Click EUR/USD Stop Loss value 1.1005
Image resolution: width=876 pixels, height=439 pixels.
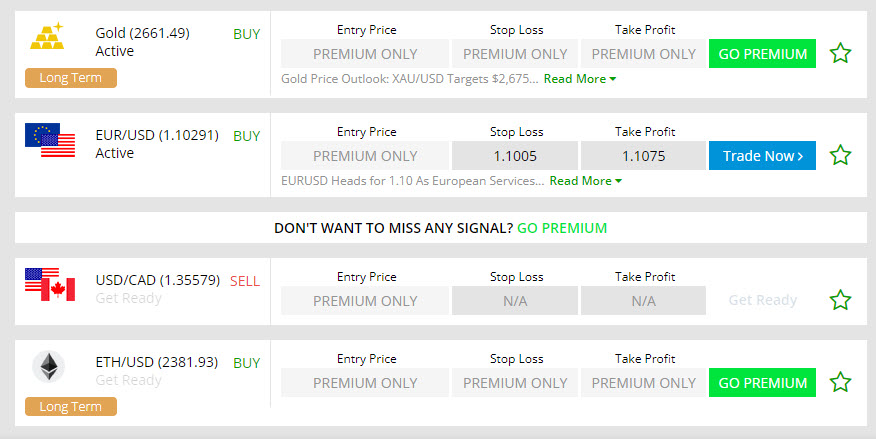pyautogui.click(x=515, y=156)
